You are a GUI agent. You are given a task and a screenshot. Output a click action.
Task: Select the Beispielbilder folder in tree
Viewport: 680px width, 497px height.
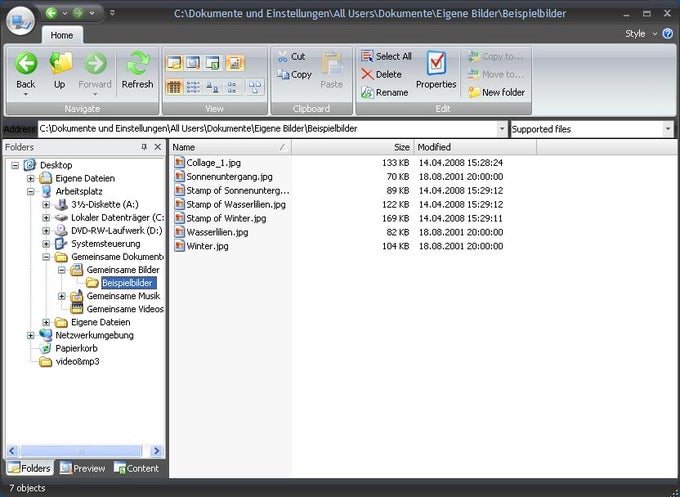[x=127, y=283]
